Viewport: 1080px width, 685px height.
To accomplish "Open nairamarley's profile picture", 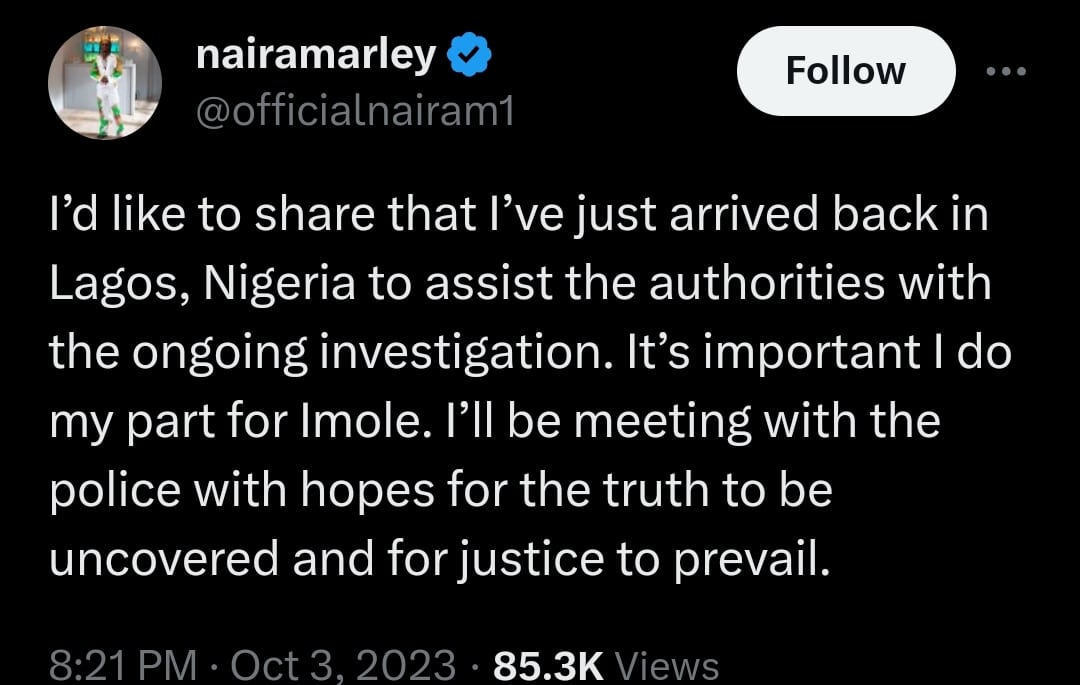I will pyautogui.click(x=105, y=81).
